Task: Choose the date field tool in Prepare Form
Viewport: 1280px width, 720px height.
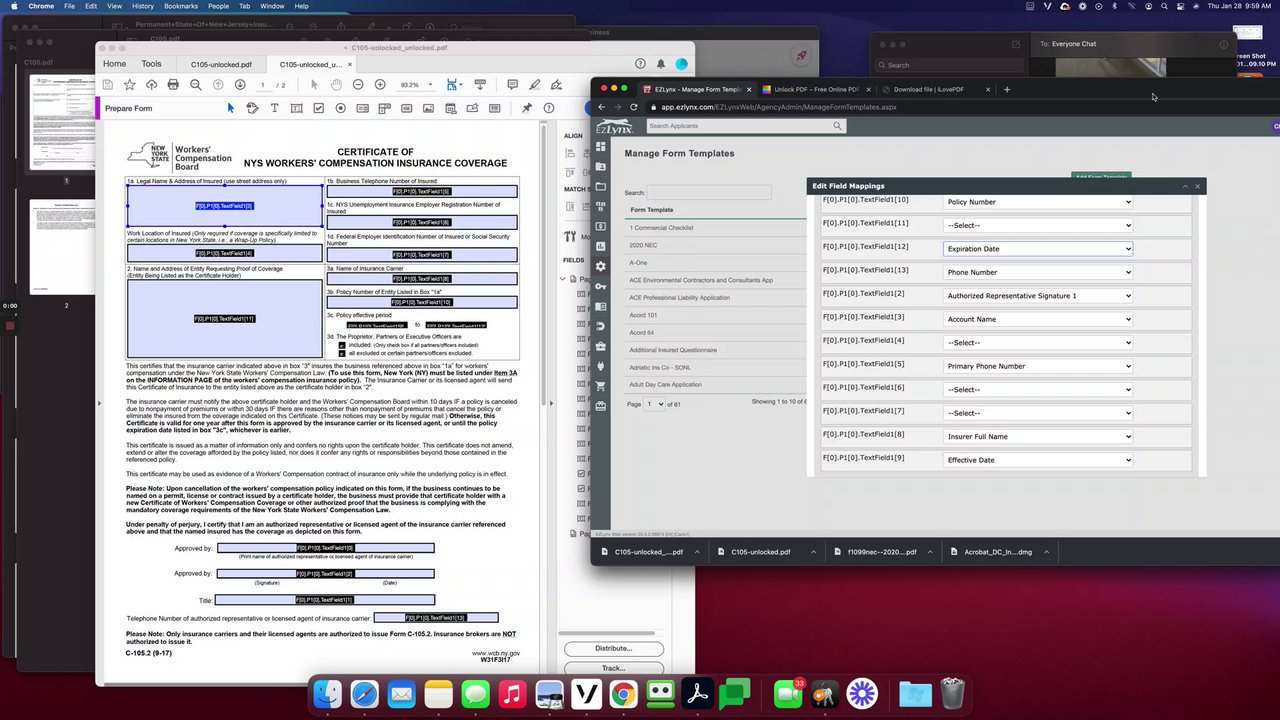Action: pyautogui.click(x=450, y=108)
